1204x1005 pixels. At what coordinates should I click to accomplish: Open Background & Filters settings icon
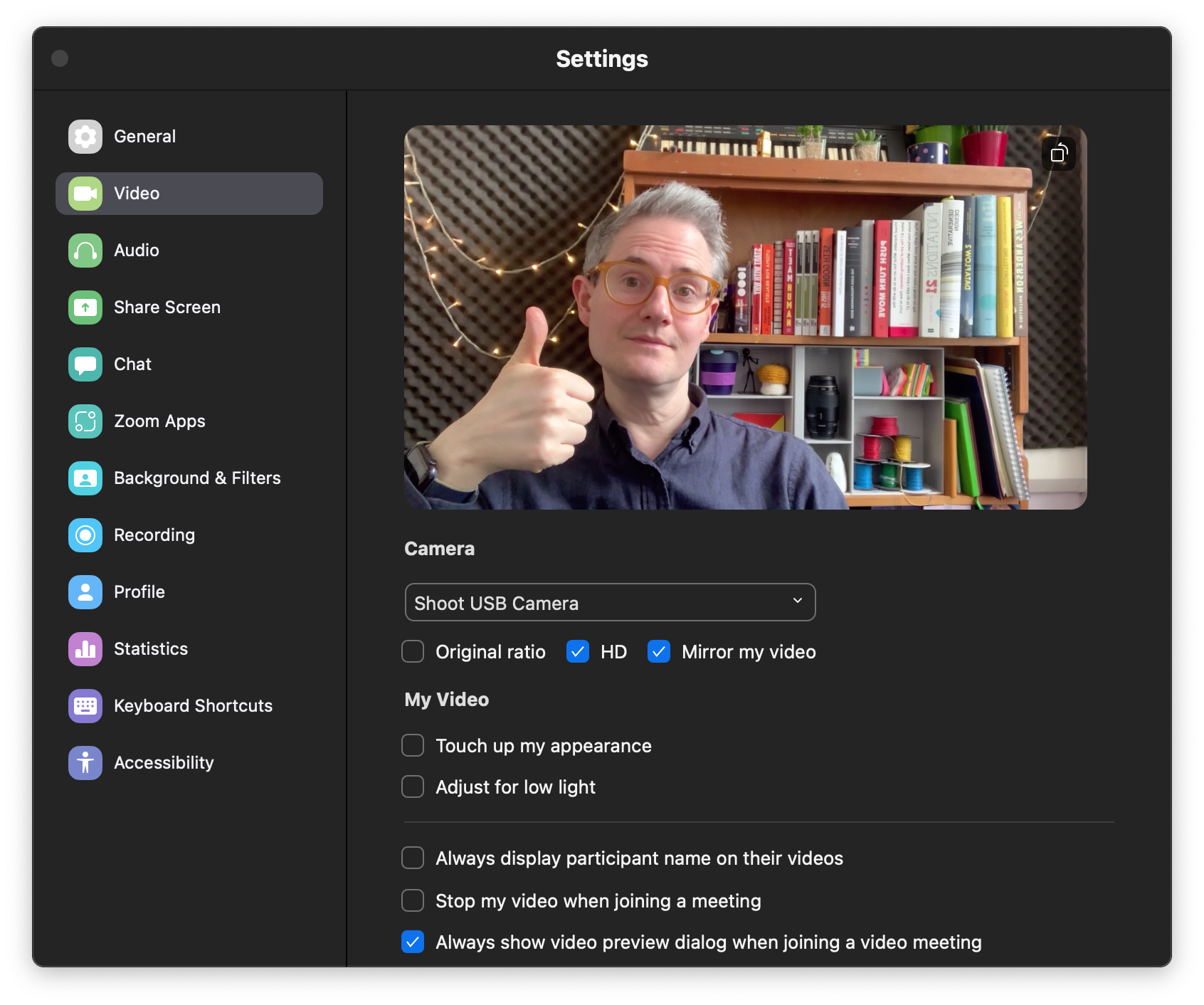point(85,478)
